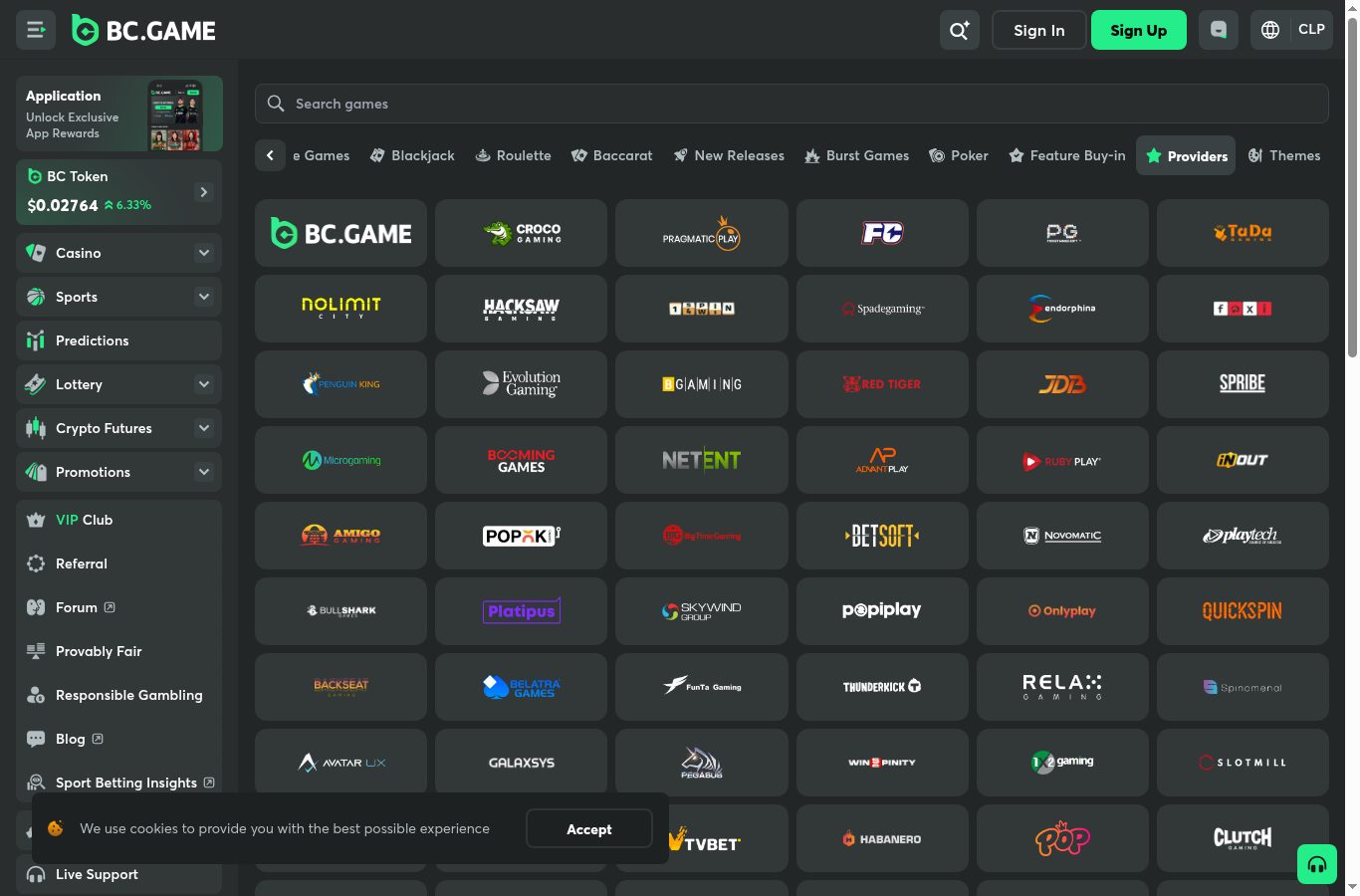This screenshot has width=1360, height=896.
Task: Open the VIP Club link
Action: coord(118,520)
